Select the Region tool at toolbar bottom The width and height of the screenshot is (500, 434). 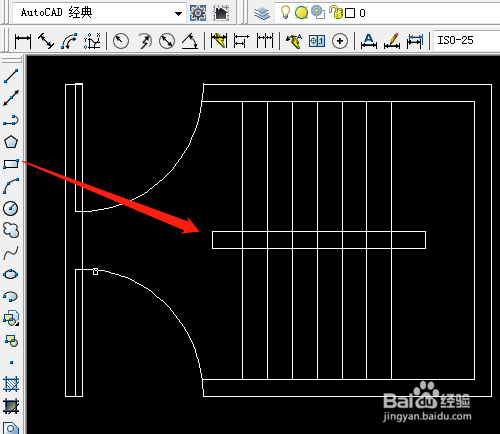pyautogui.click(x=11, y=428)
